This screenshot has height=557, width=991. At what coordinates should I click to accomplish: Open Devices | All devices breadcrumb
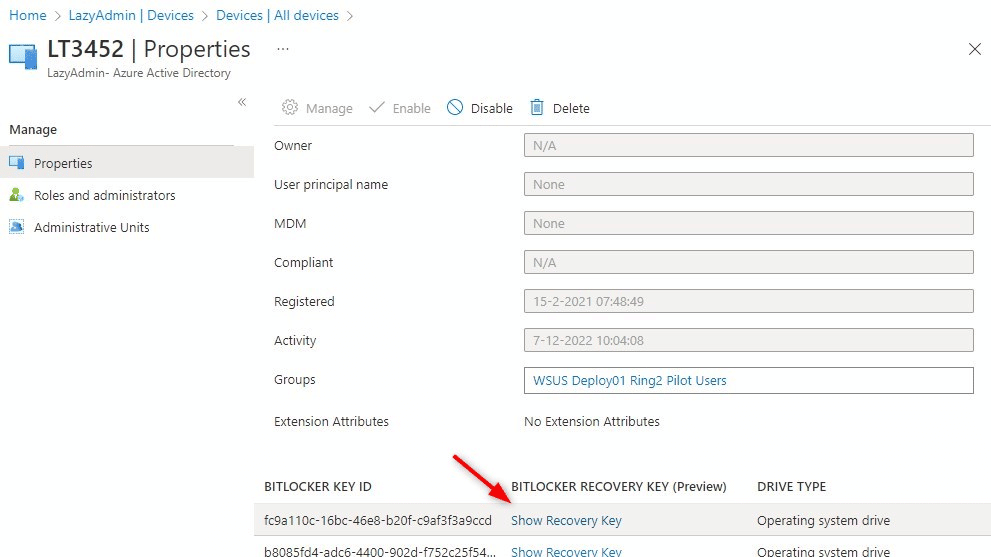click(x=277, y=15)
